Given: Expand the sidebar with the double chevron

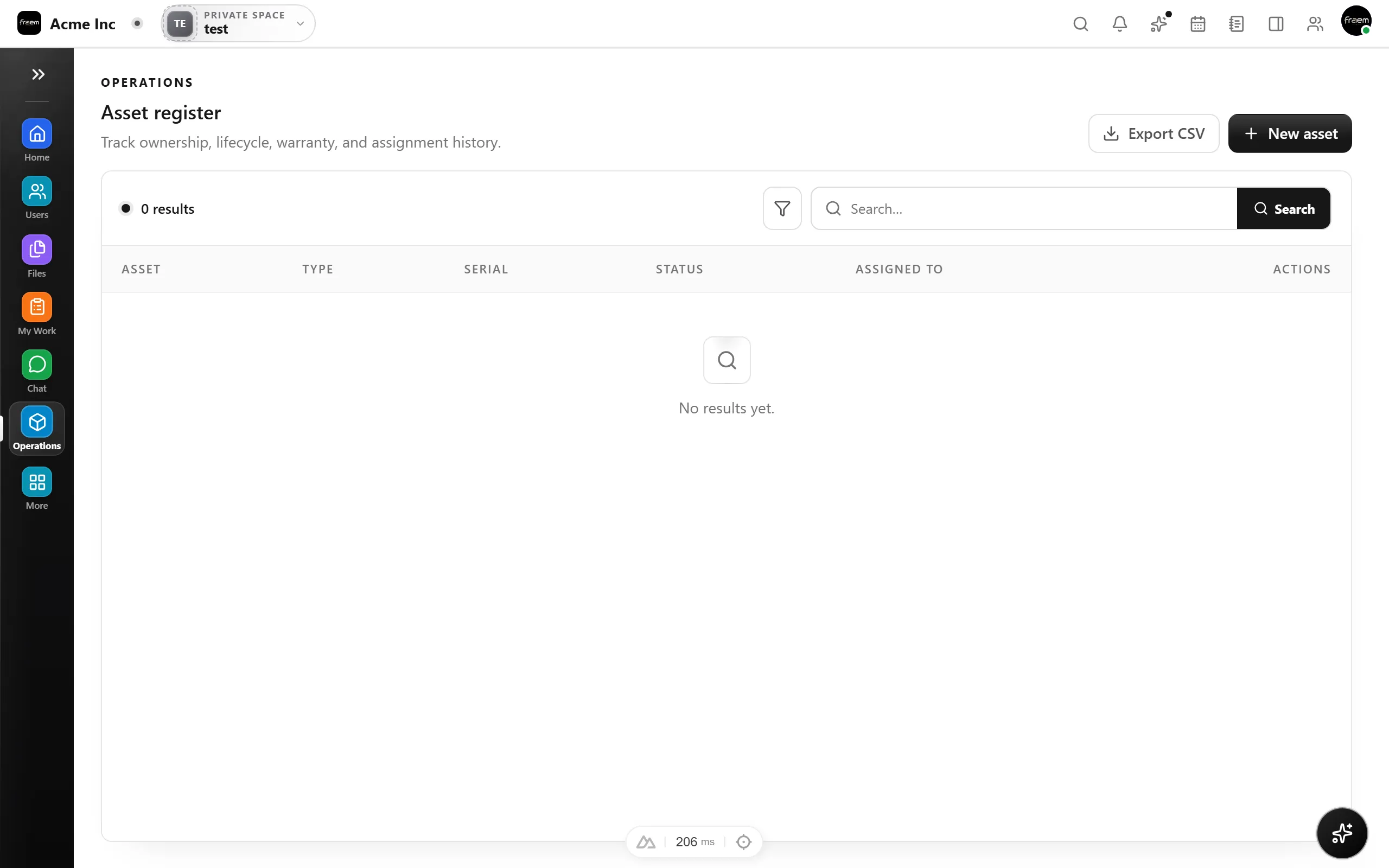Looking at the screenshot, I should (38, 74).
